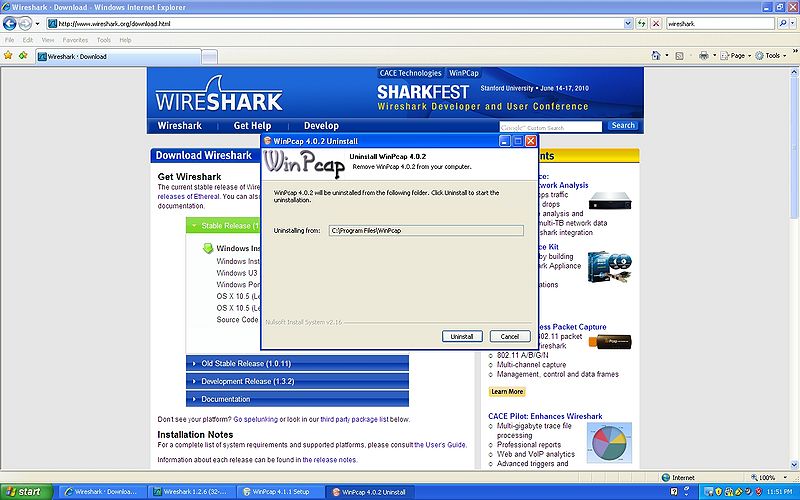This screenshot has height=500, width=800.
Task: Open CACE Pilot: Enhances Wireshark link
Action: (x=545, y=416)
